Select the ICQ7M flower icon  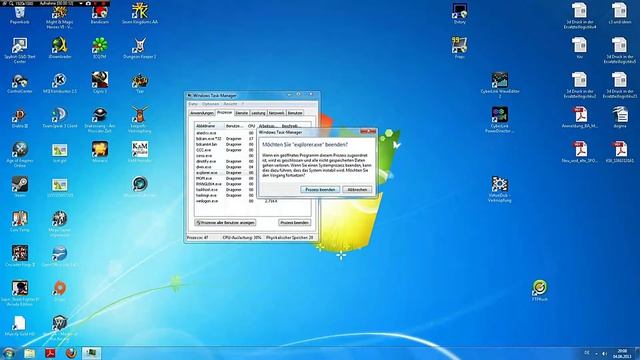[100, 48]
